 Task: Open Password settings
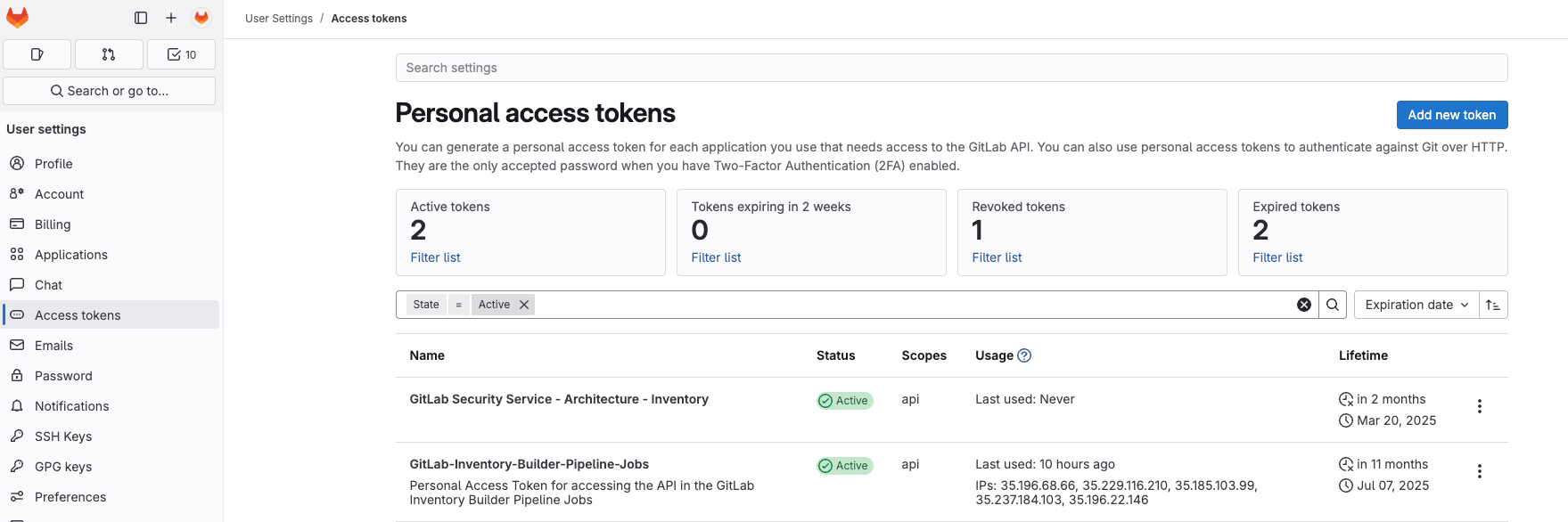[111, 376]
